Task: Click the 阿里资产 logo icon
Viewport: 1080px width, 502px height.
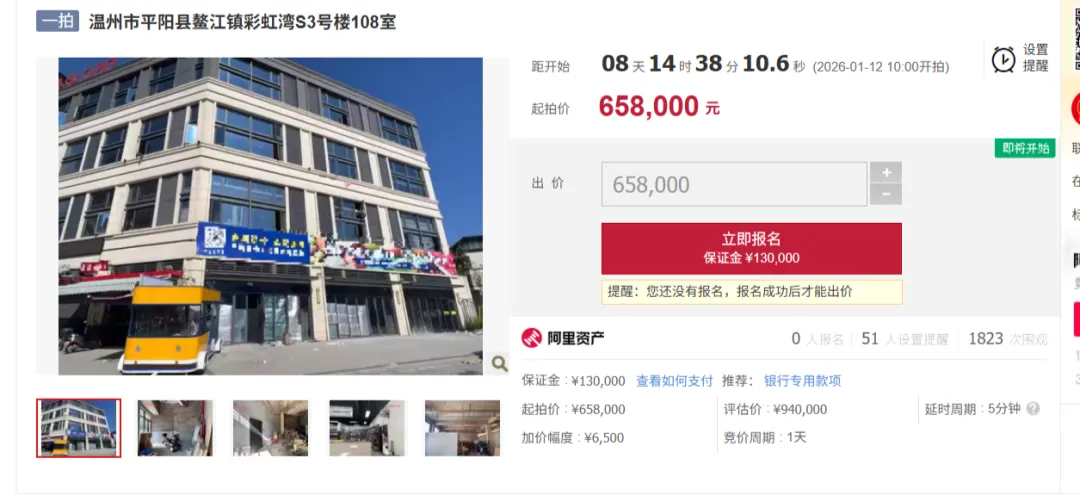Action: [531, 338]
